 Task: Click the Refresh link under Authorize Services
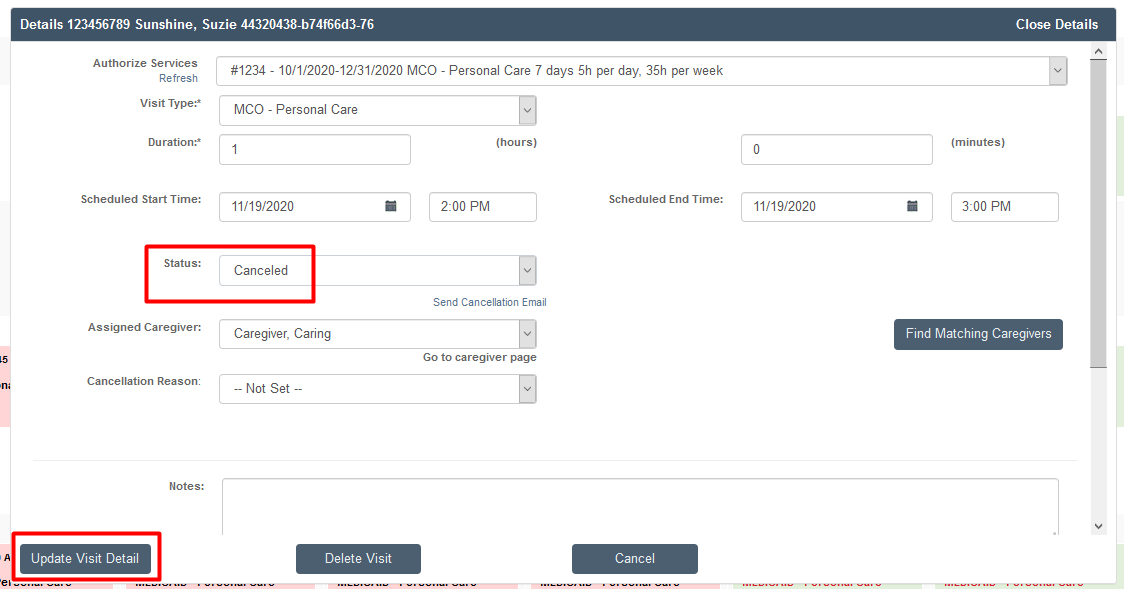178,77
